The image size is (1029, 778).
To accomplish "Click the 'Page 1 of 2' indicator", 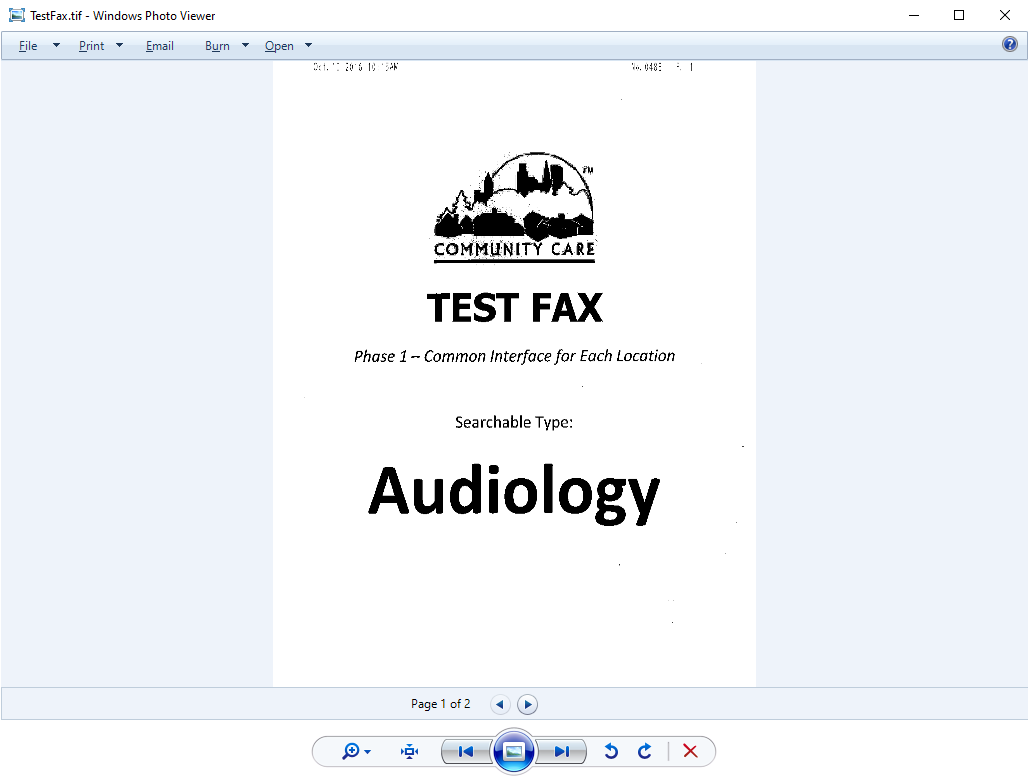I will point(440,704).
